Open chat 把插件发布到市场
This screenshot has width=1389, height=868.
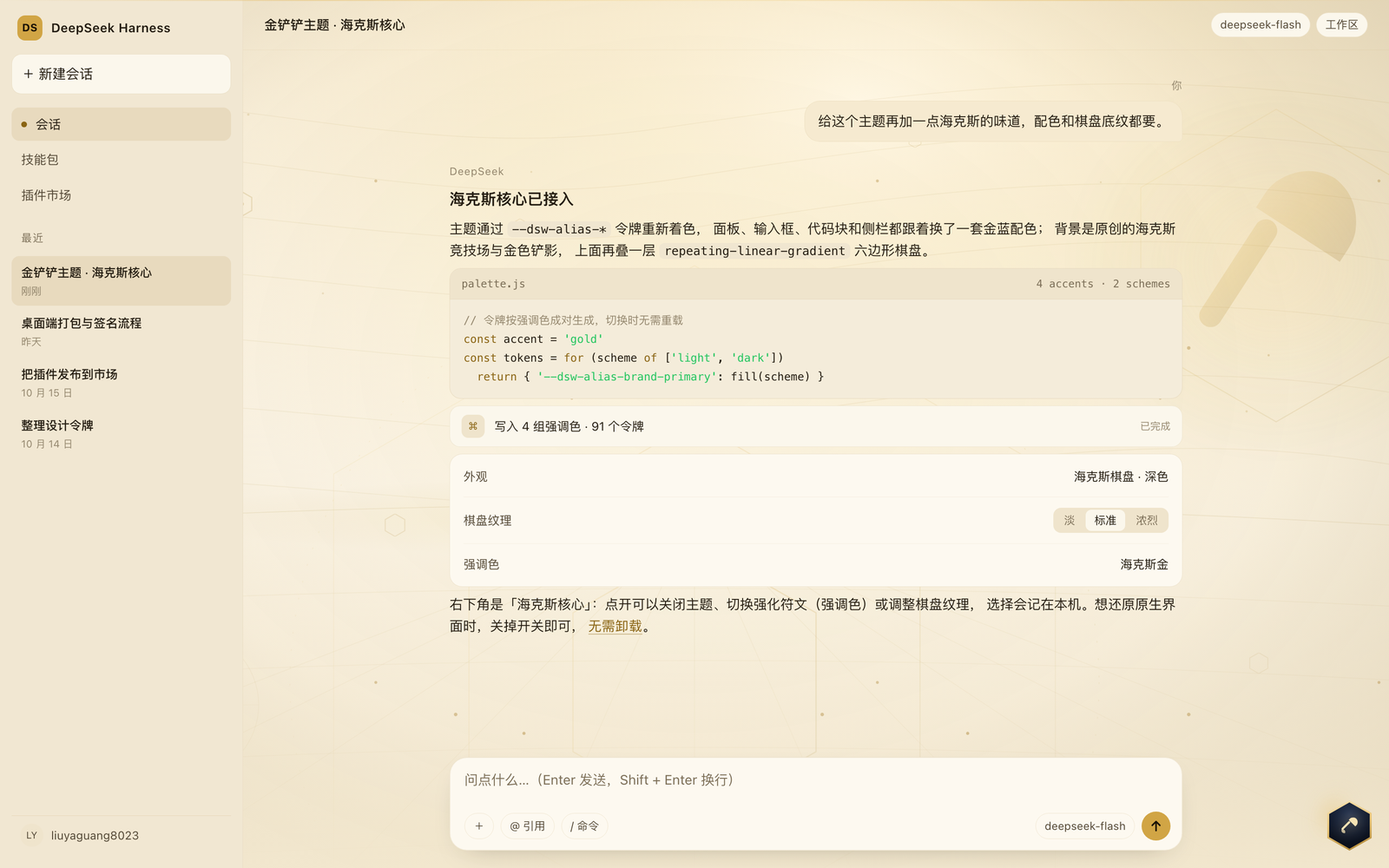[122, 383]
